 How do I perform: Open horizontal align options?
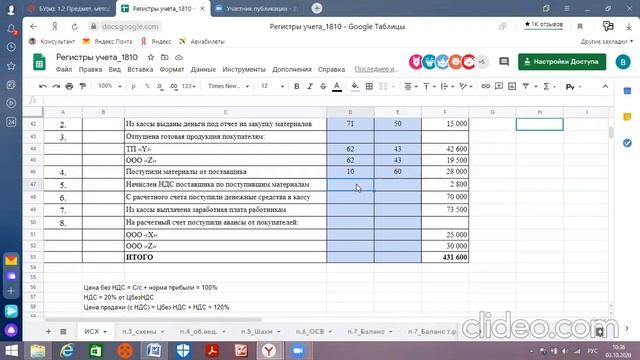pos(410,86)
